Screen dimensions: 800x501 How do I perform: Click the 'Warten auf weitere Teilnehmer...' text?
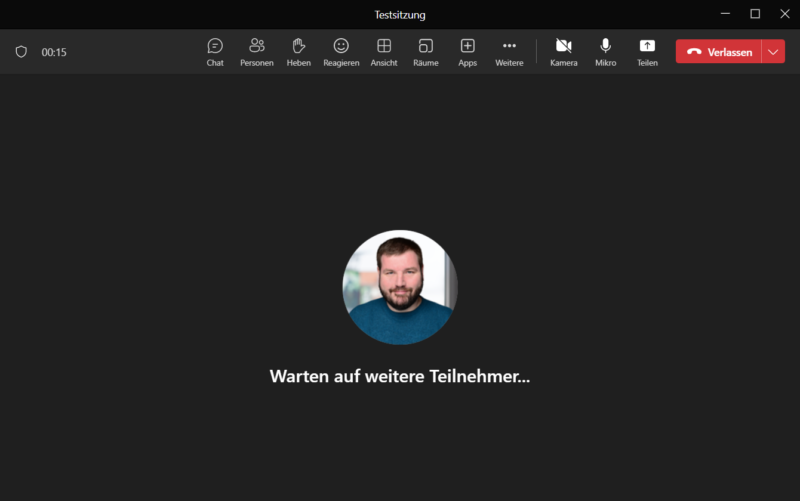tap(400, 376)
